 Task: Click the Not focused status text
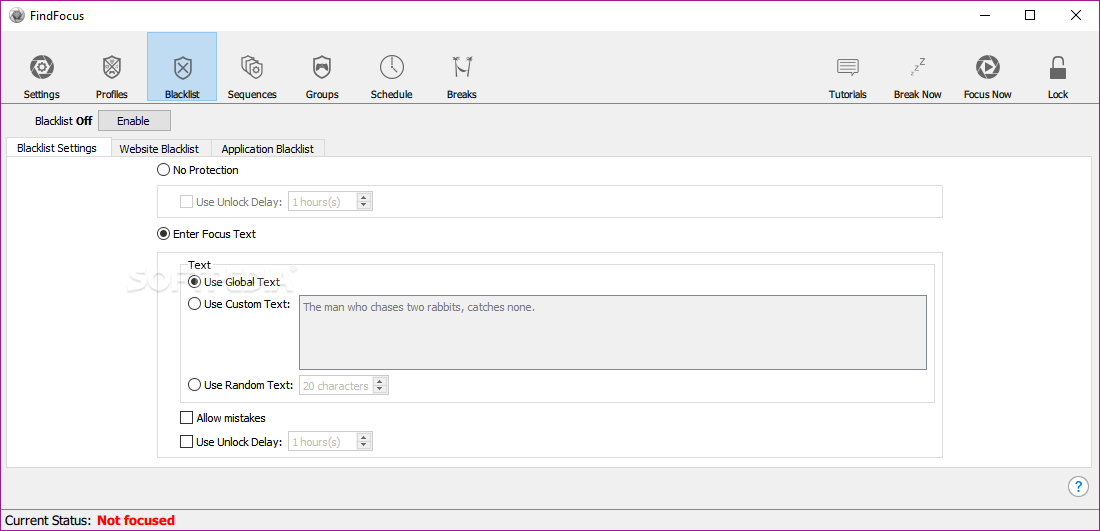point(136,520)
